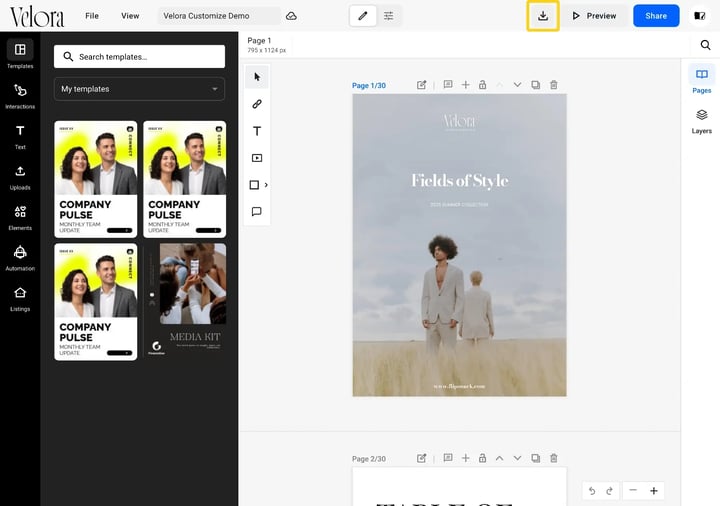Zoom in with the plus button
This screenshot has height=506, width=720.
click(654, 490)
